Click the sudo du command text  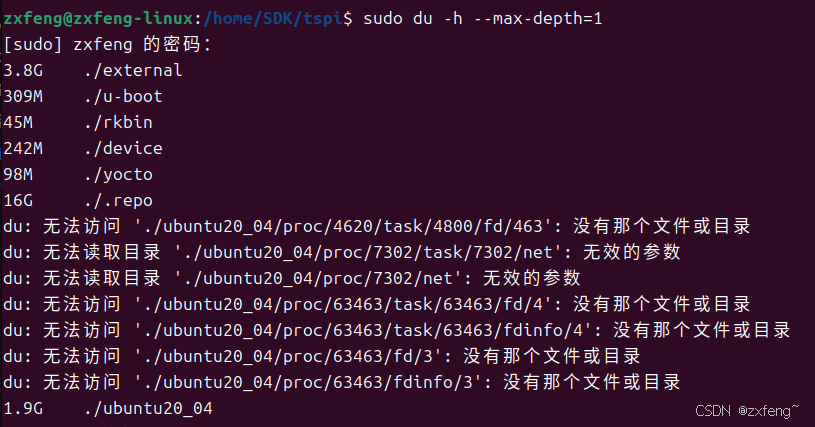[482, 19]
